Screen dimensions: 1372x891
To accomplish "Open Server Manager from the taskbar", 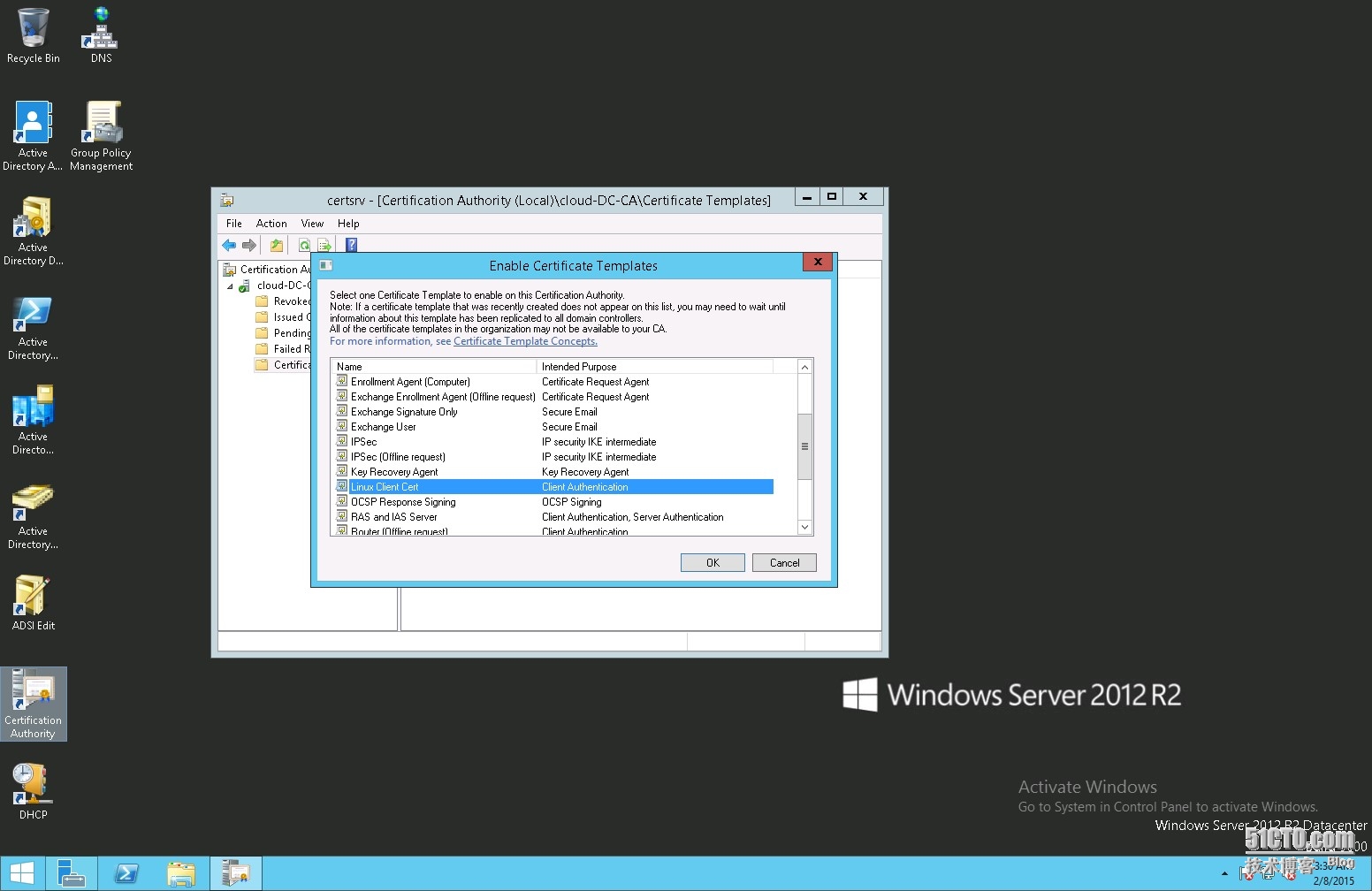I will coord(72,873).
